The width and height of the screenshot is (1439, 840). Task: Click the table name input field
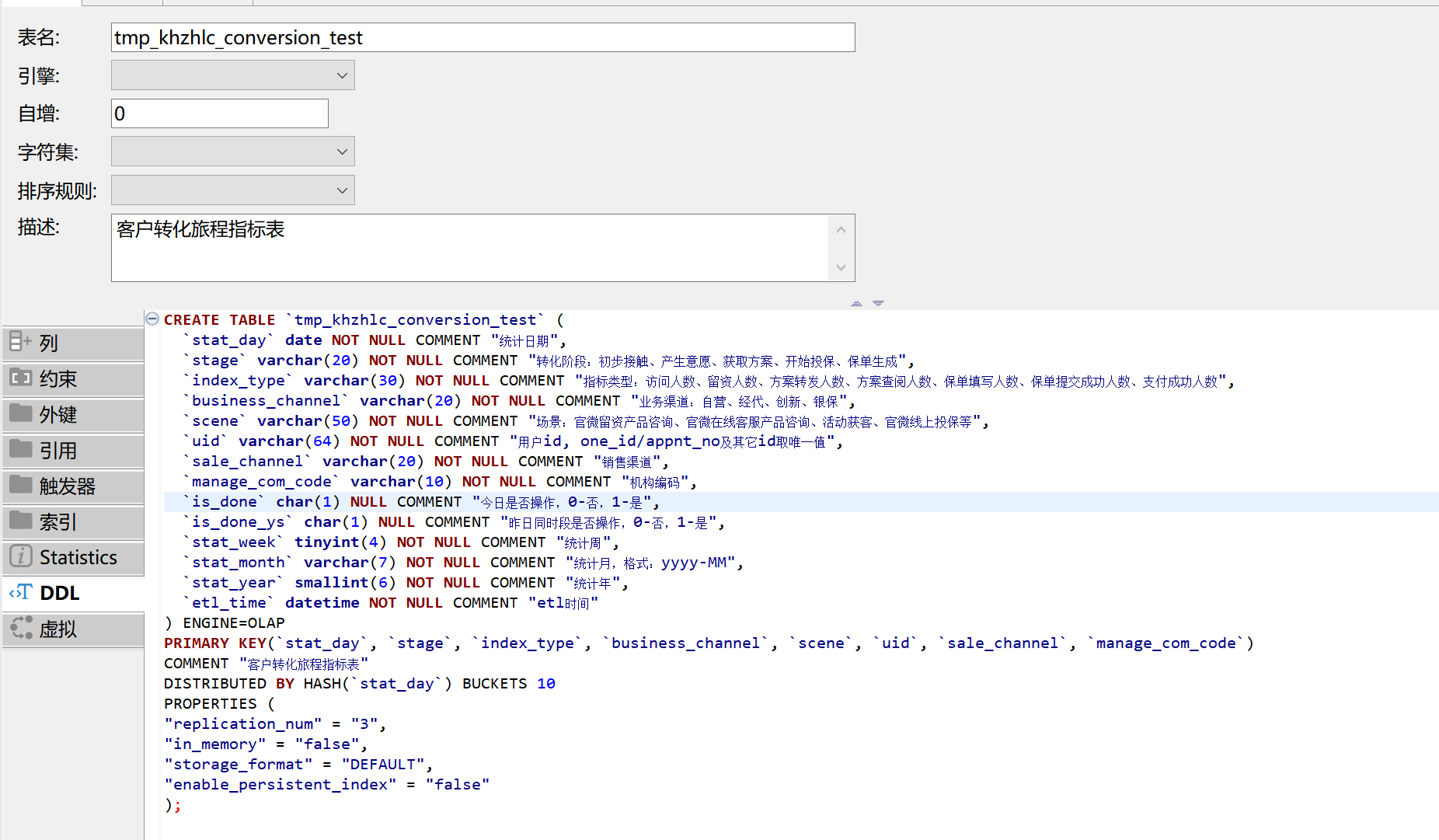point(483,37)
